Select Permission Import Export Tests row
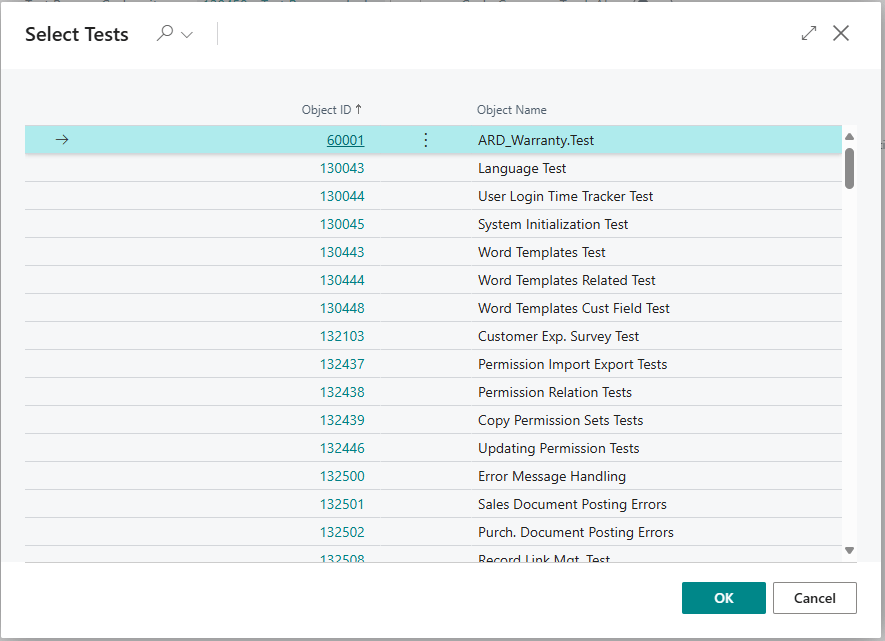Viewport: 885px width, 641px height. pyautogui.click(x=572, y=365)
